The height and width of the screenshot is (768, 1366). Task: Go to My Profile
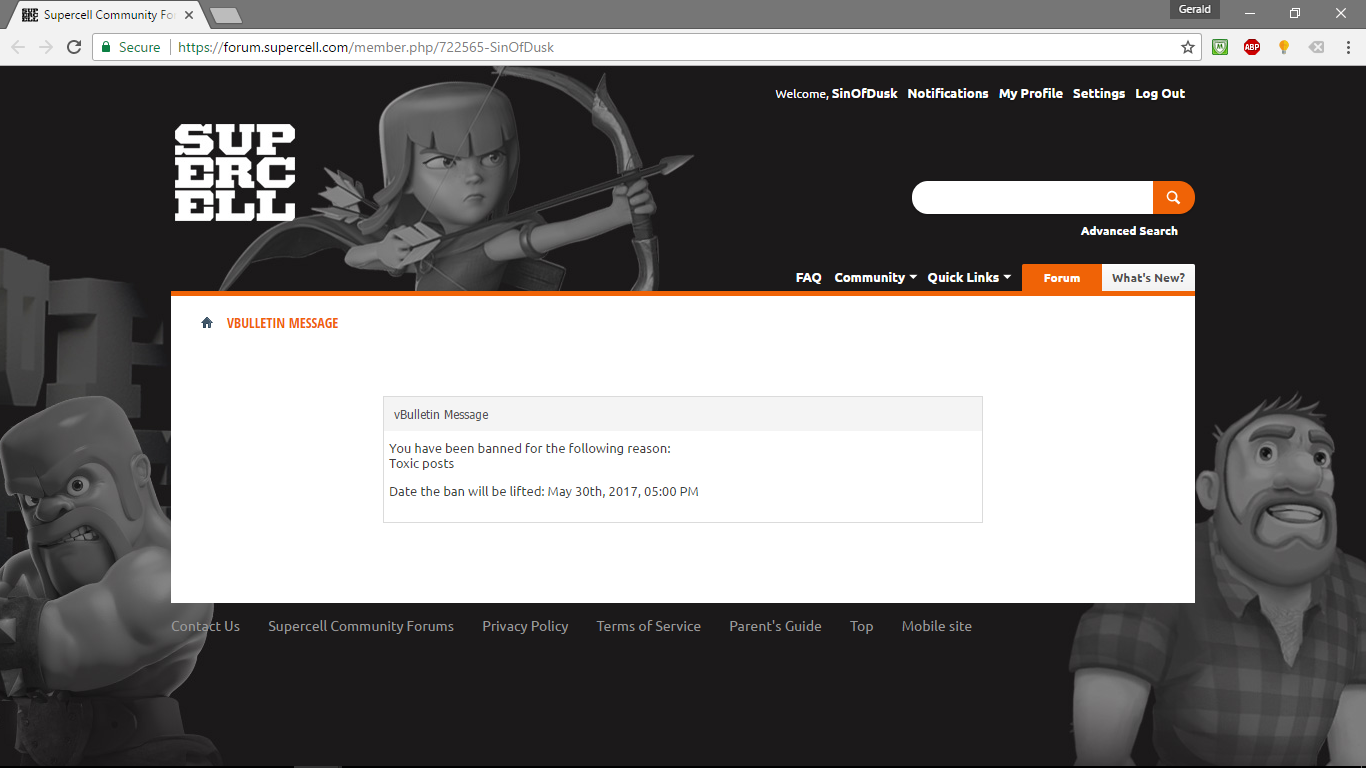[x=1031, y=93]
